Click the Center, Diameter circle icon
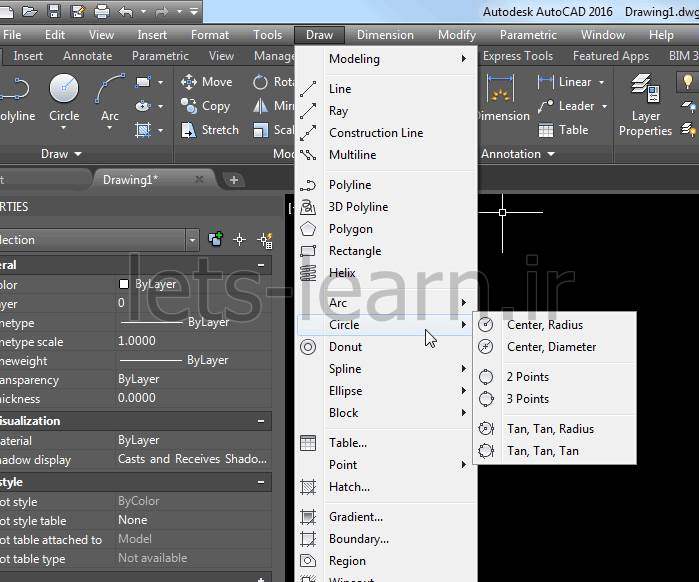The width and height of the screenshot is (699, 582). (485, 346)
